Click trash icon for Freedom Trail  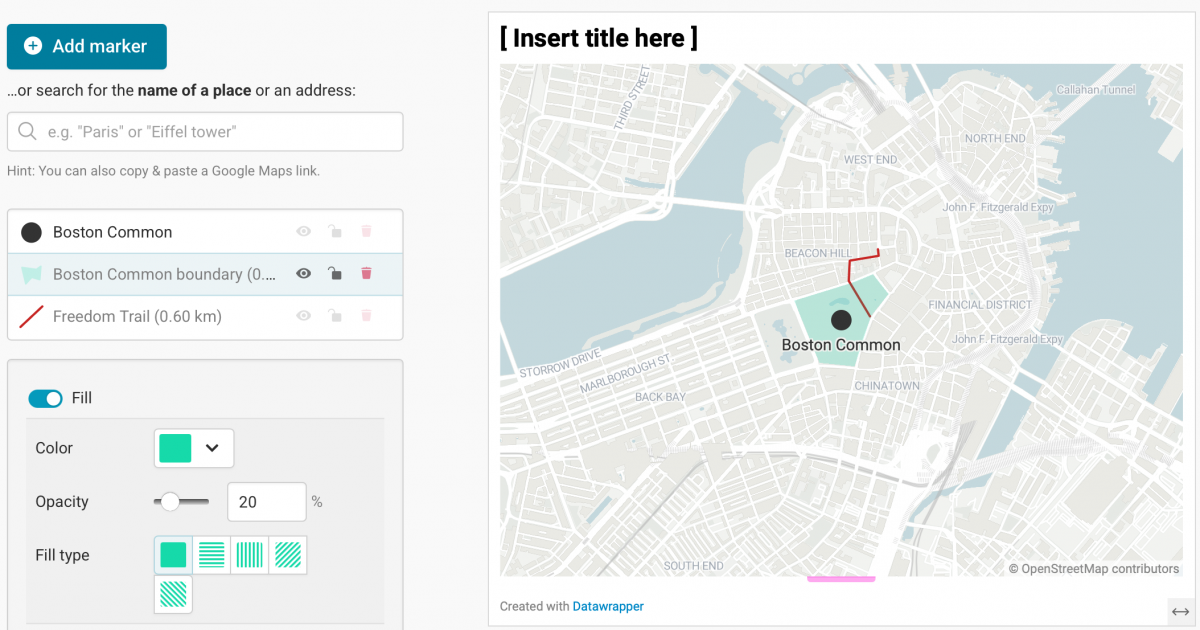tap(366, 316)
